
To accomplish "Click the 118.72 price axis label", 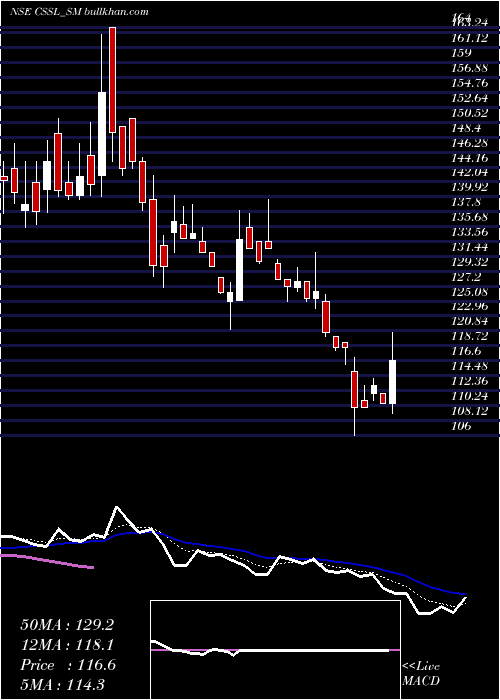I will pos(470,336).
